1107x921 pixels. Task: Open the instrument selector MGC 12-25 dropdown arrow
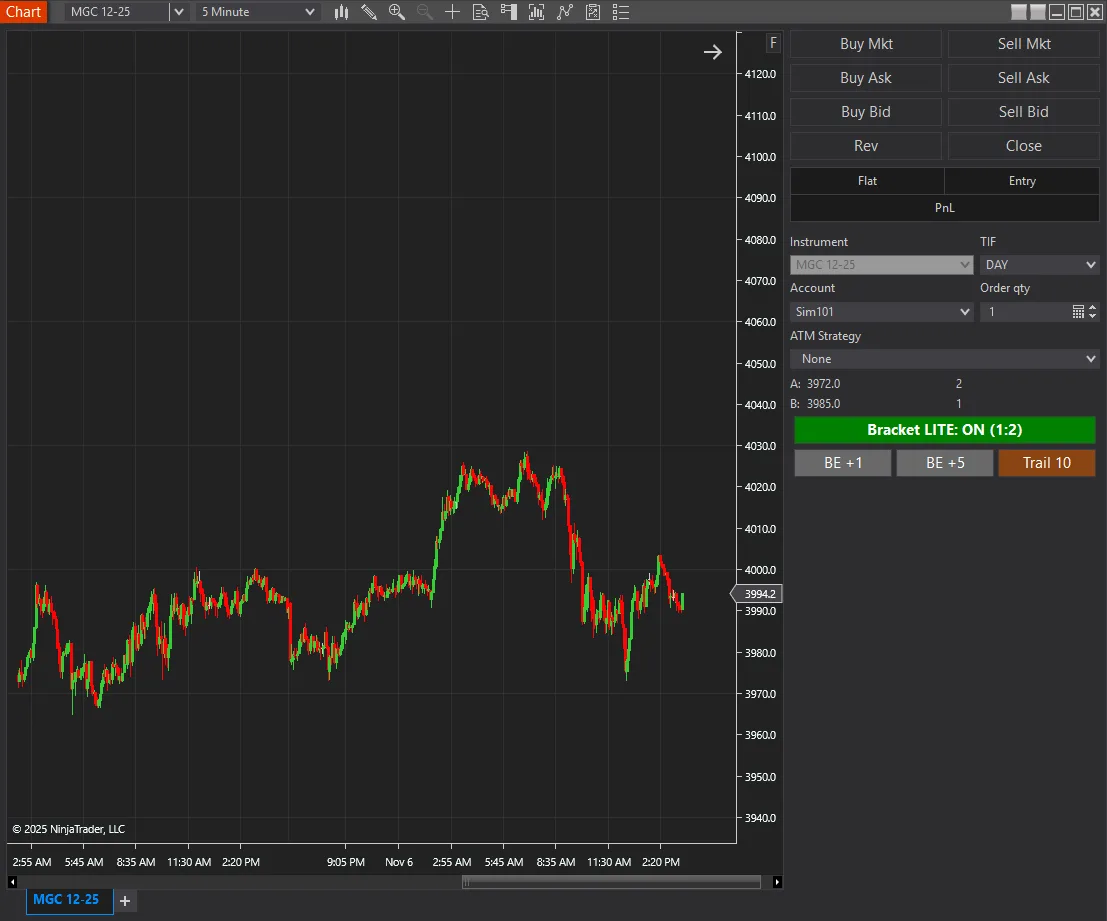coord(179,12)
